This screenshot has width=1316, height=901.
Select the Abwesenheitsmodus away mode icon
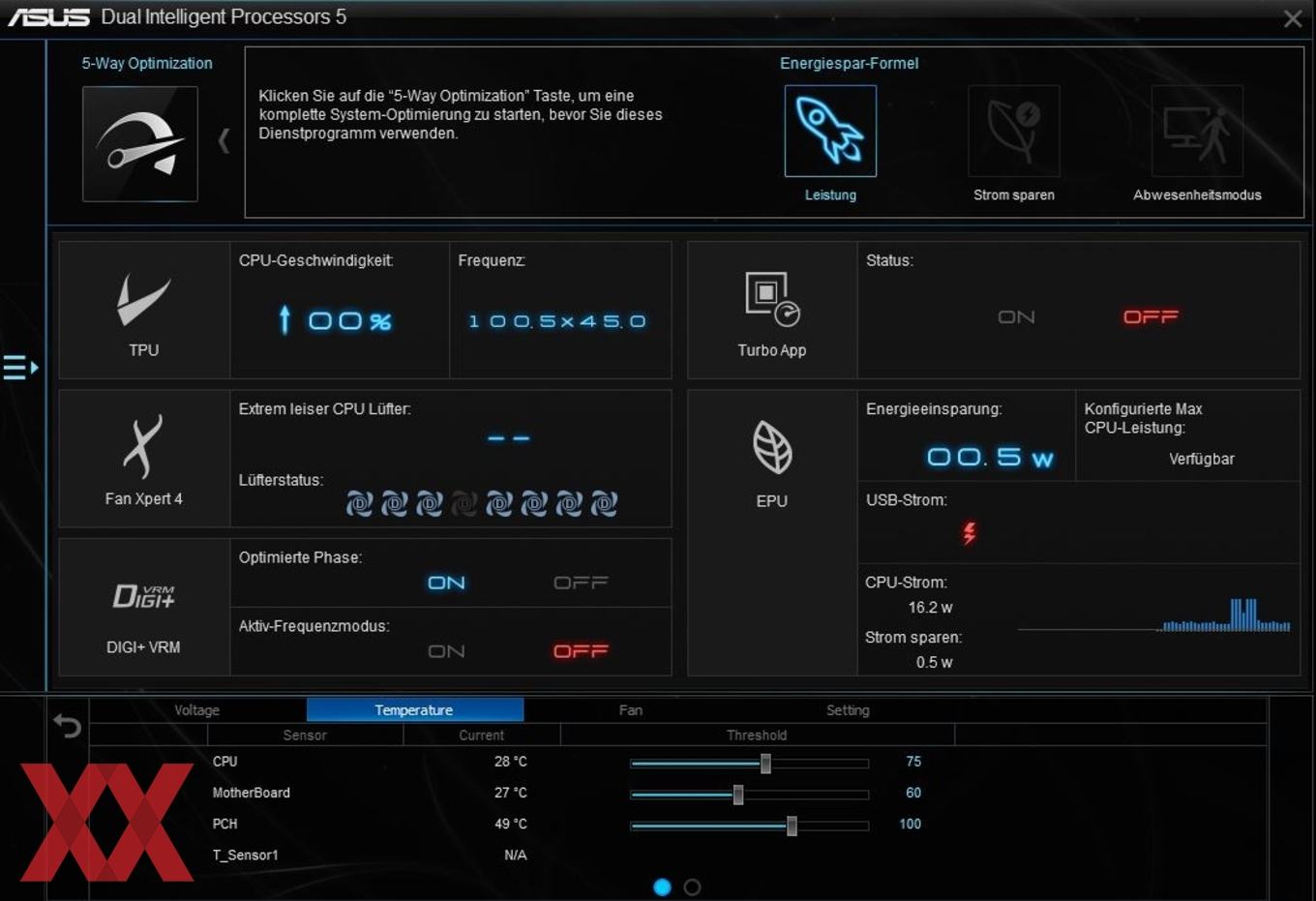tap(1197, 131)
